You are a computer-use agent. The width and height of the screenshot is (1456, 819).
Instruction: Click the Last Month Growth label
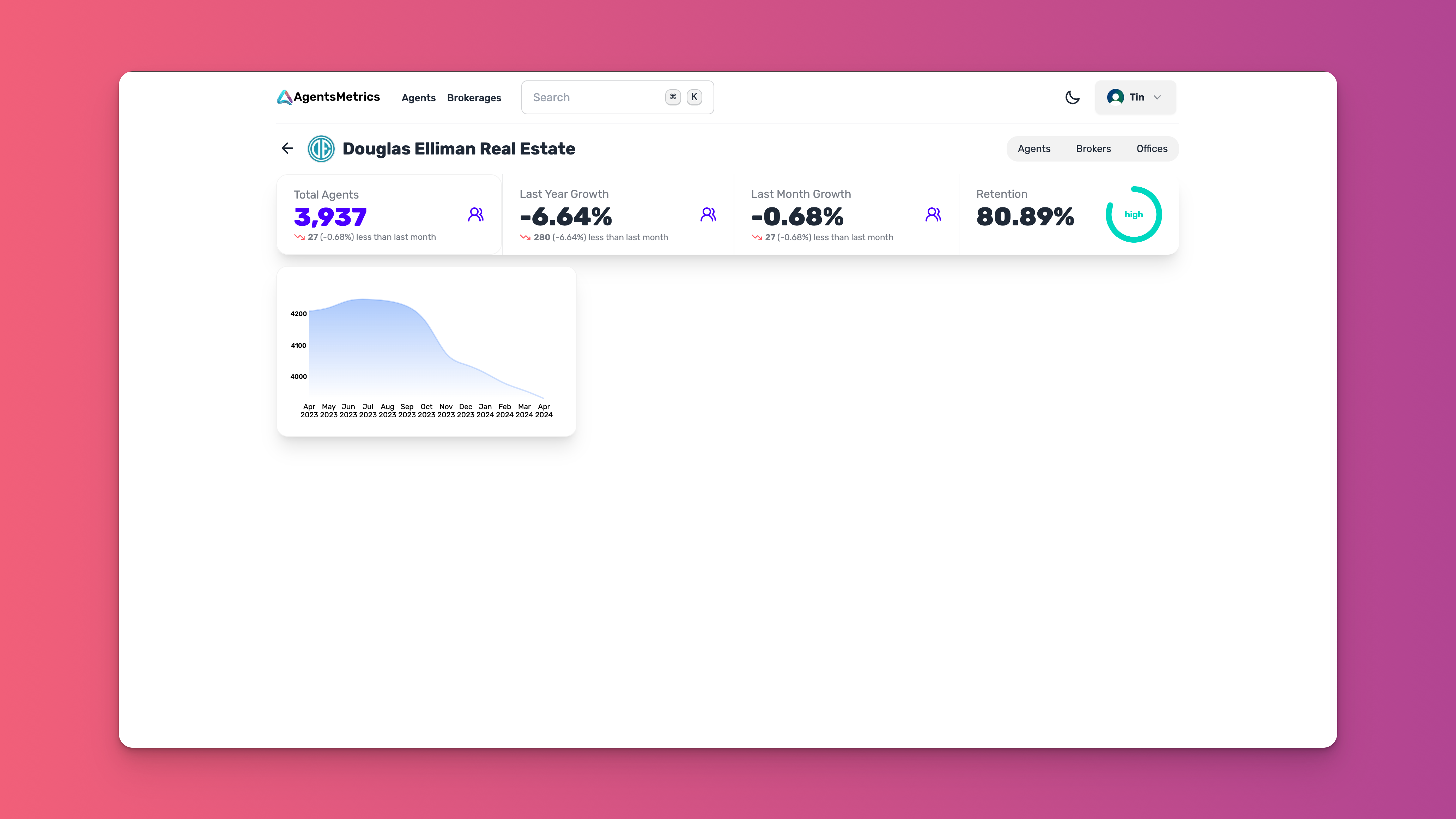click(801, 194)
